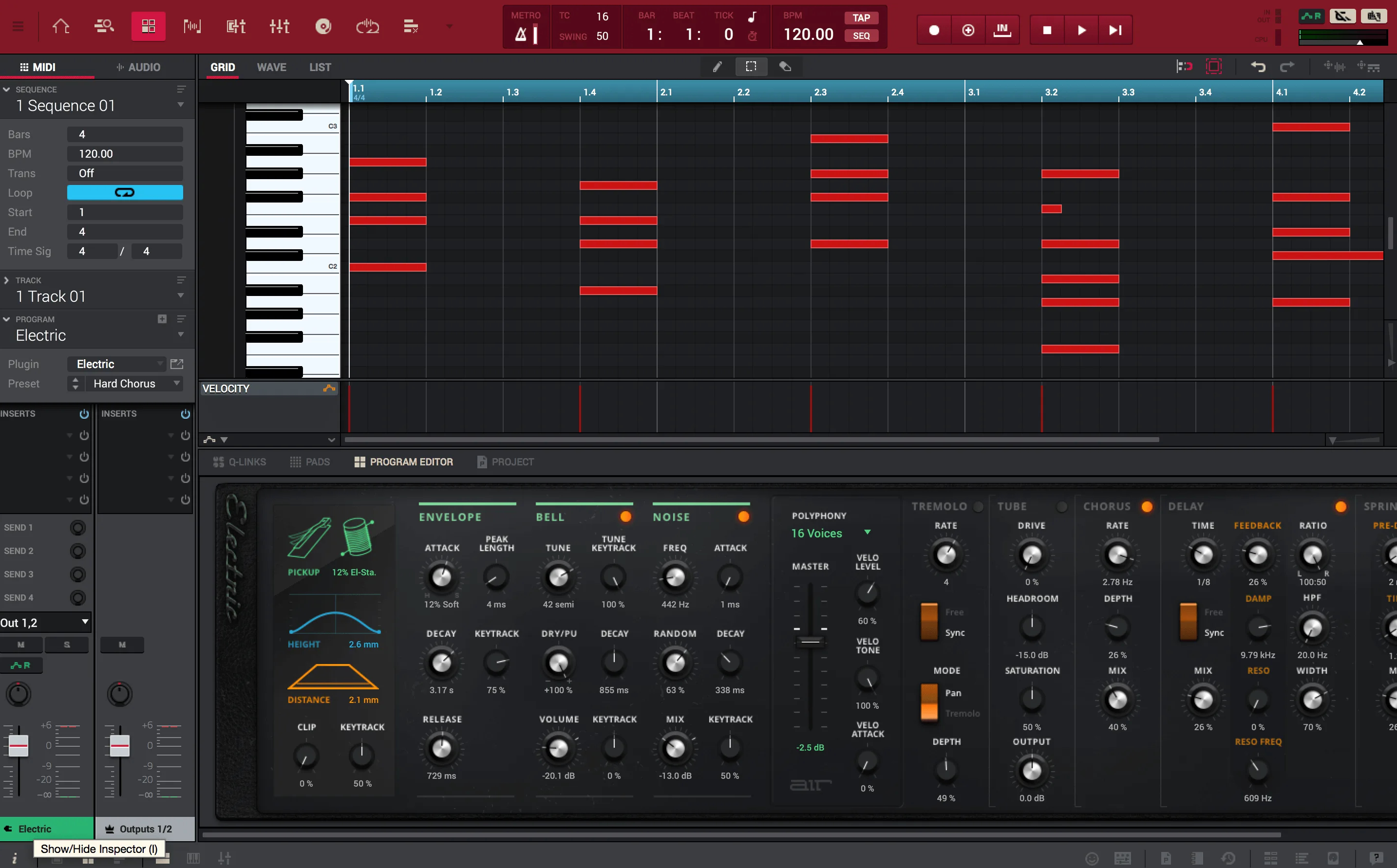Viewport: 1397px width, 868px height.
Task: Toggle the sequence Loop button
Action: 125,193
